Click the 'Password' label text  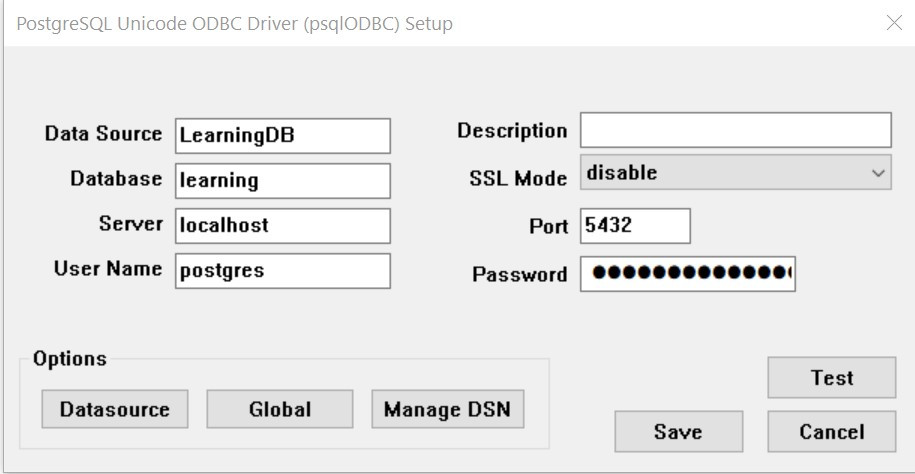tap(519, 274)
